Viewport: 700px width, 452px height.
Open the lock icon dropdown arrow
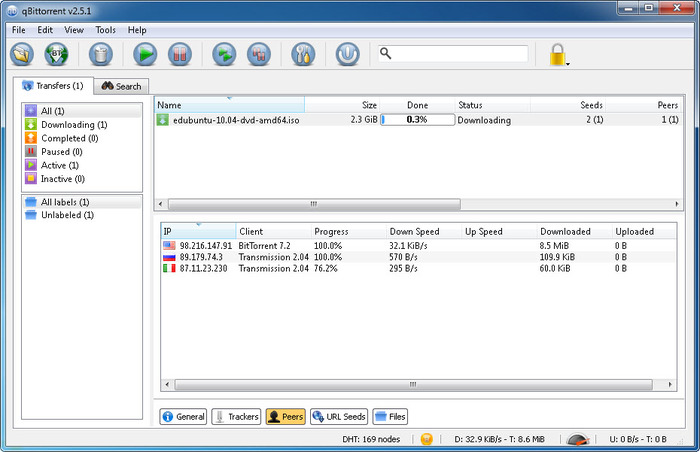tap(568, 64)
